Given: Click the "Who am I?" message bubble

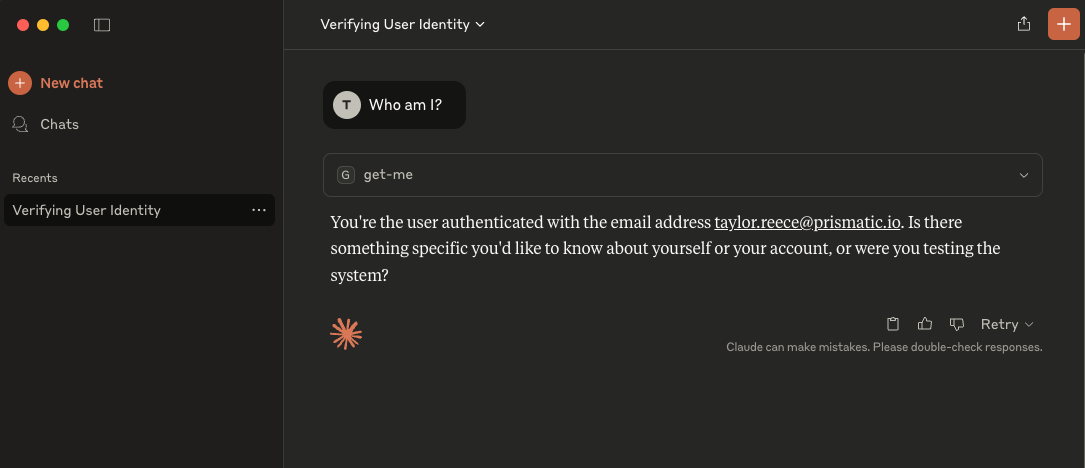Looking at the screenshot, I should tap(405, 105).
